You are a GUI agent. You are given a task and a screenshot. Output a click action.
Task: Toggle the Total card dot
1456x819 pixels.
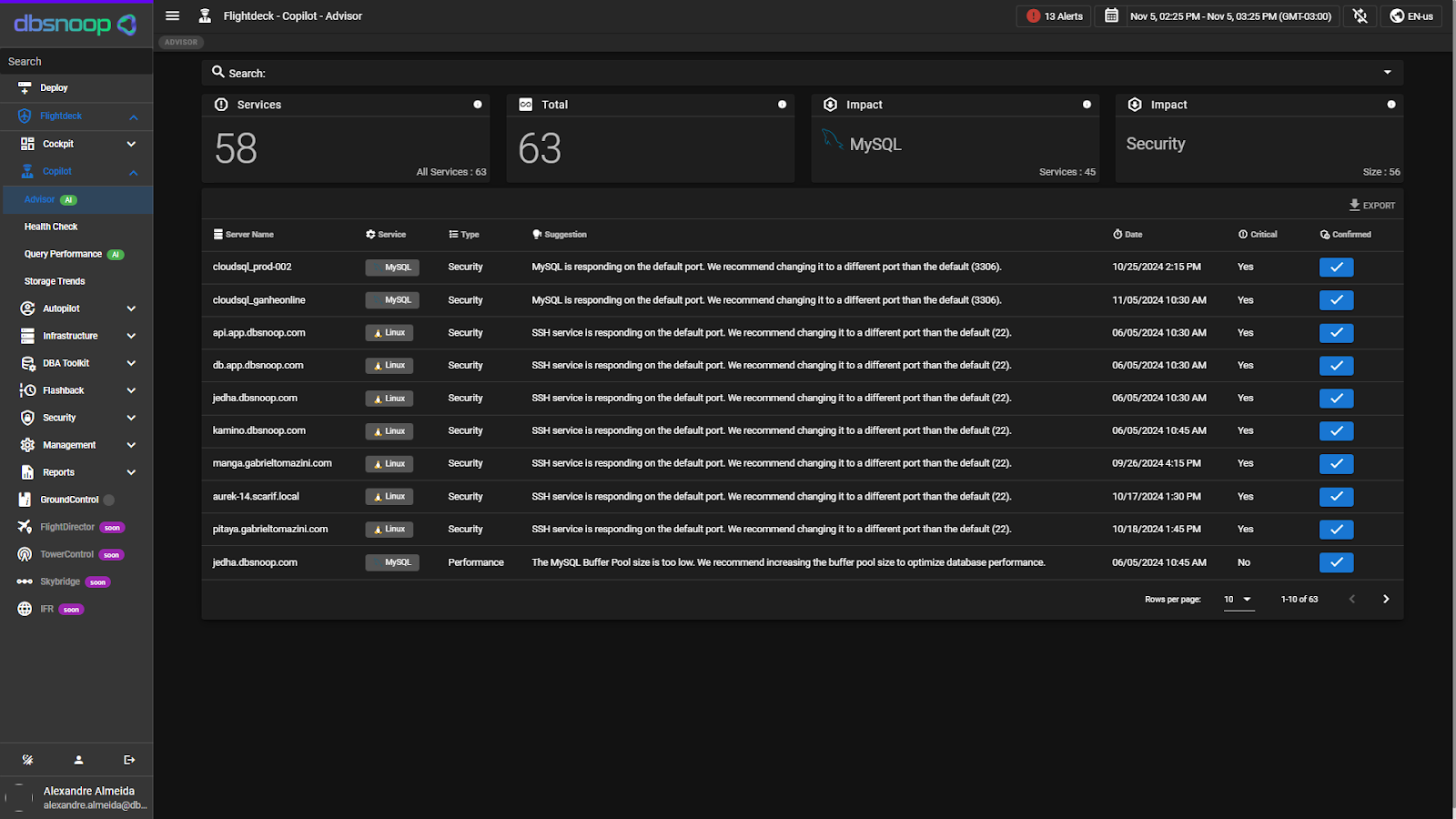[x=783, y=105]
